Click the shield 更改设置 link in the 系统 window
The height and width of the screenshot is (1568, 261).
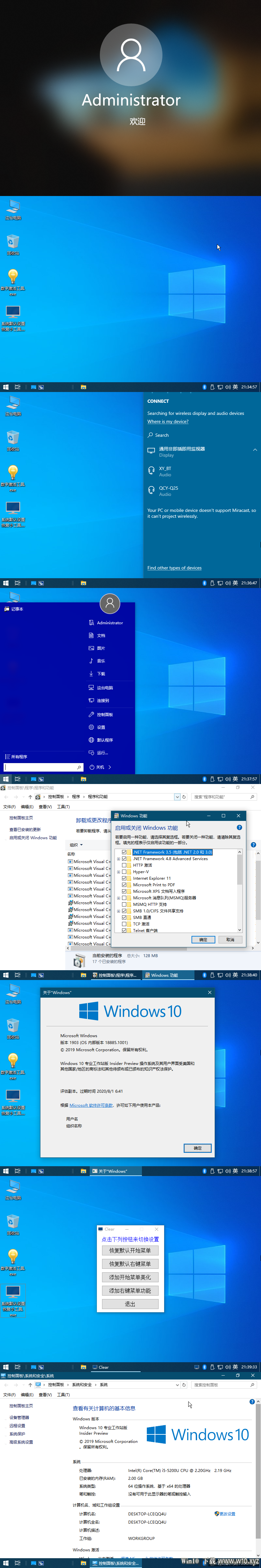tap(224, 1514)
